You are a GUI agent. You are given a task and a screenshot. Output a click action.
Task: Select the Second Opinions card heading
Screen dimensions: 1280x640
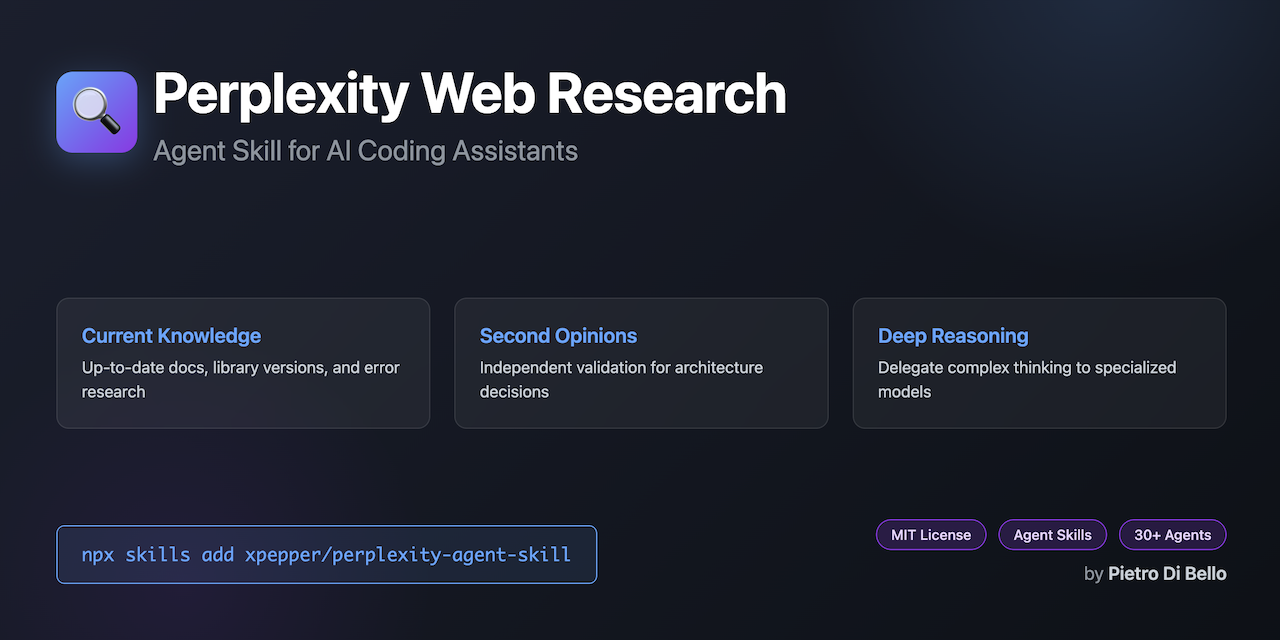click(558, 336)
